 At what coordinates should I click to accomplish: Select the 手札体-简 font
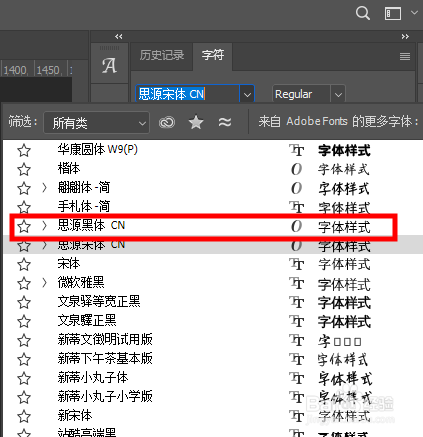point(84,206)
